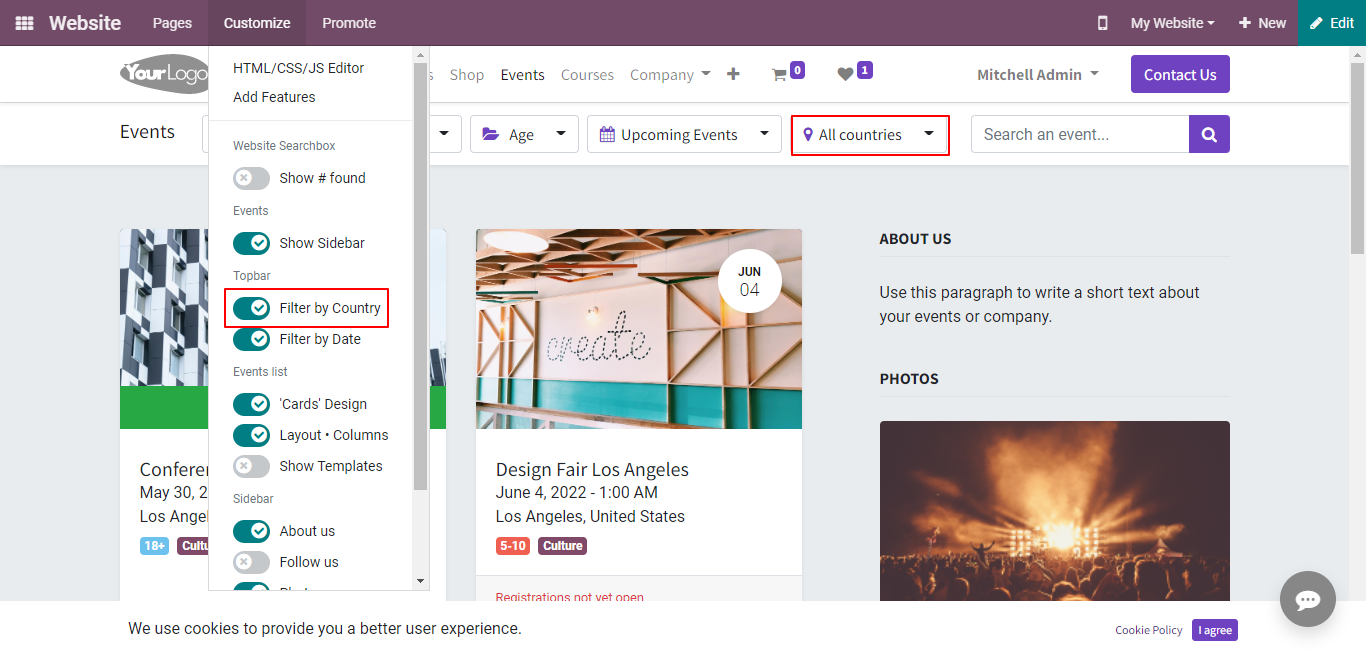The image size is (1366, 657).
Task: Enable the Follow us switch
Action: click(x=251, y=562)
